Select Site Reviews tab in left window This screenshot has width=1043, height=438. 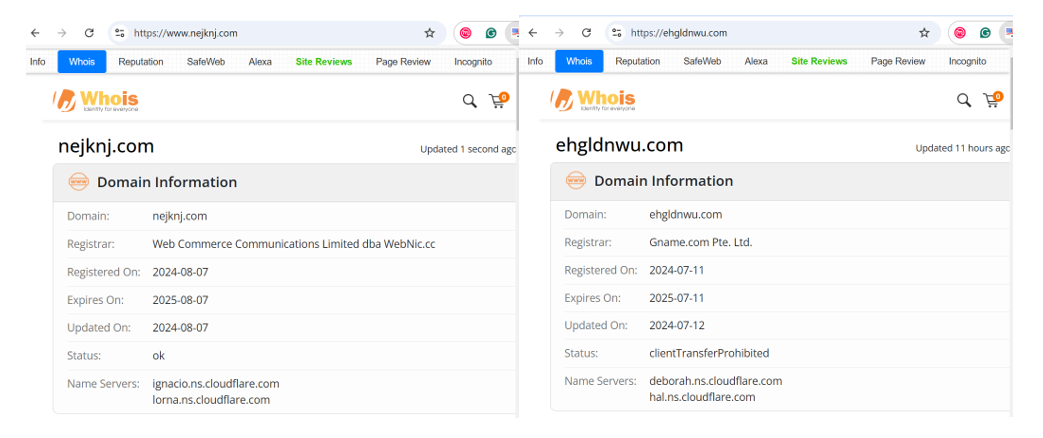323,62
